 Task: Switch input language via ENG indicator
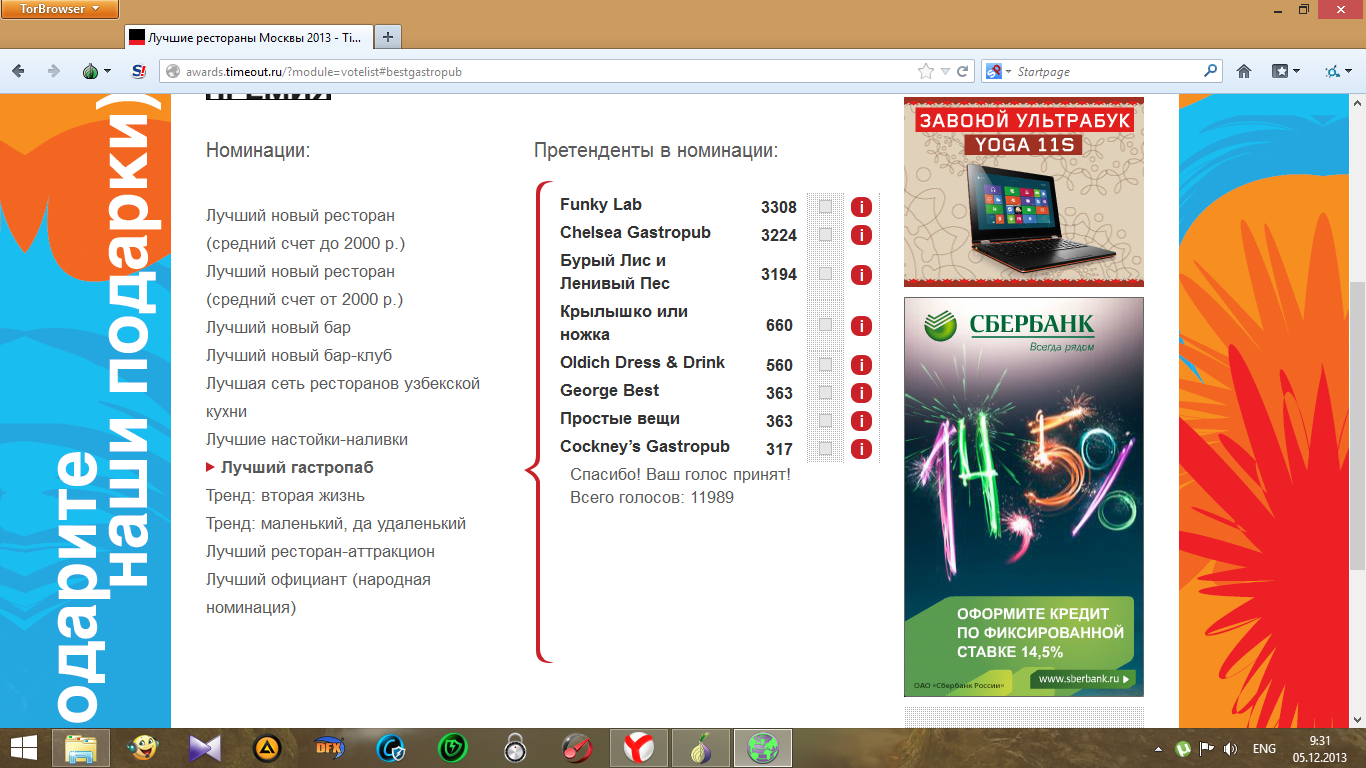(x=1264, y=748)
